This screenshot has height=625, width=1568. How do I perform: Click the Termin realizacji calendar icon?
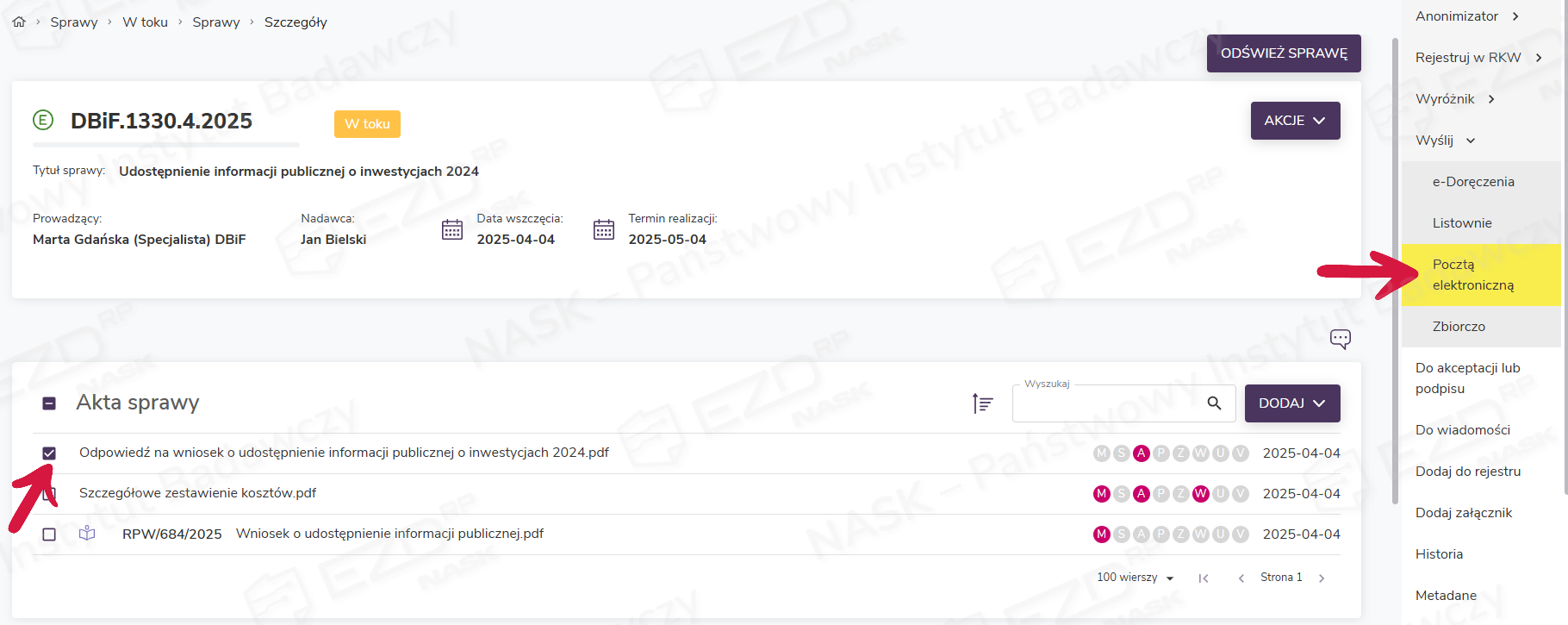[x=604, y=229]
